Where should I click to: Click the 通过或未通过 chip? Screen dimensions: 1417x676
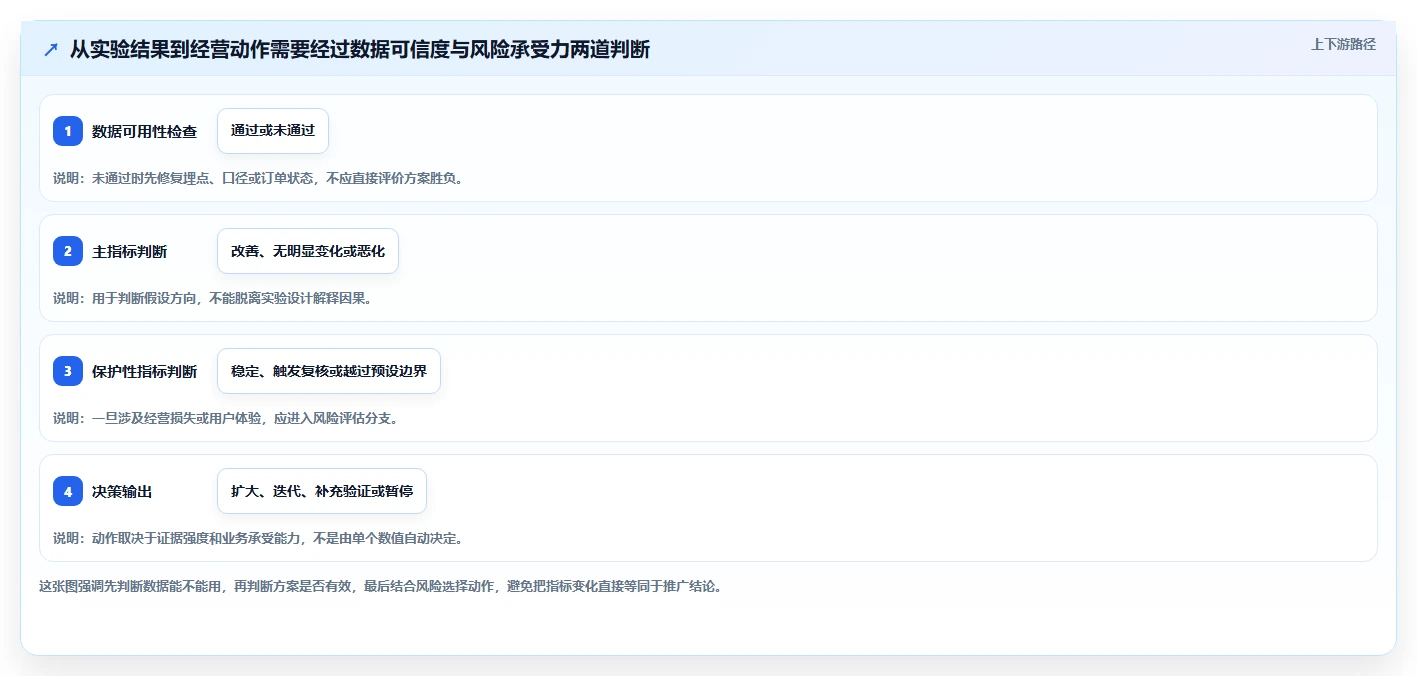pyautogui.click(x=273, y=131)
